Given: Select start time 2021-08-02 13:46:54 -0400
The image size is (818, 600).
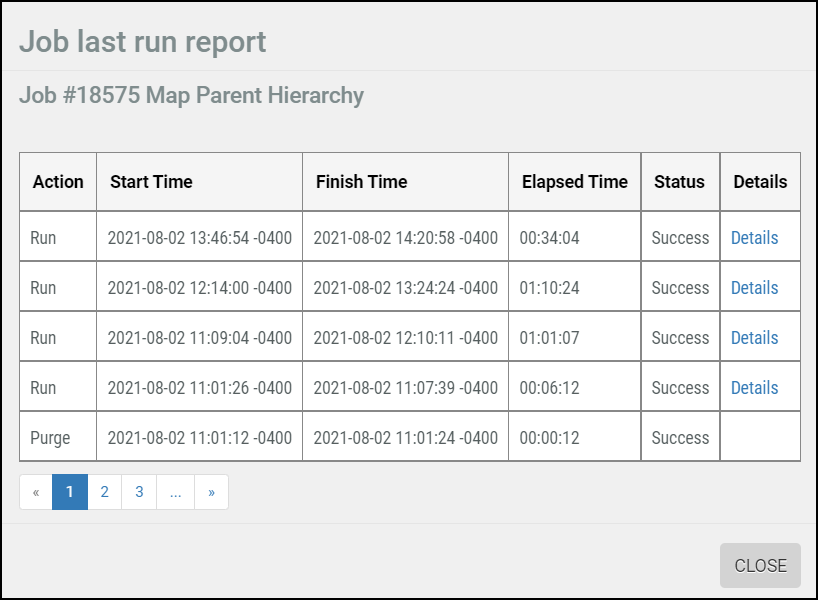Looking at the screenshot, I should pyautogui.click(x=199, y=238).
